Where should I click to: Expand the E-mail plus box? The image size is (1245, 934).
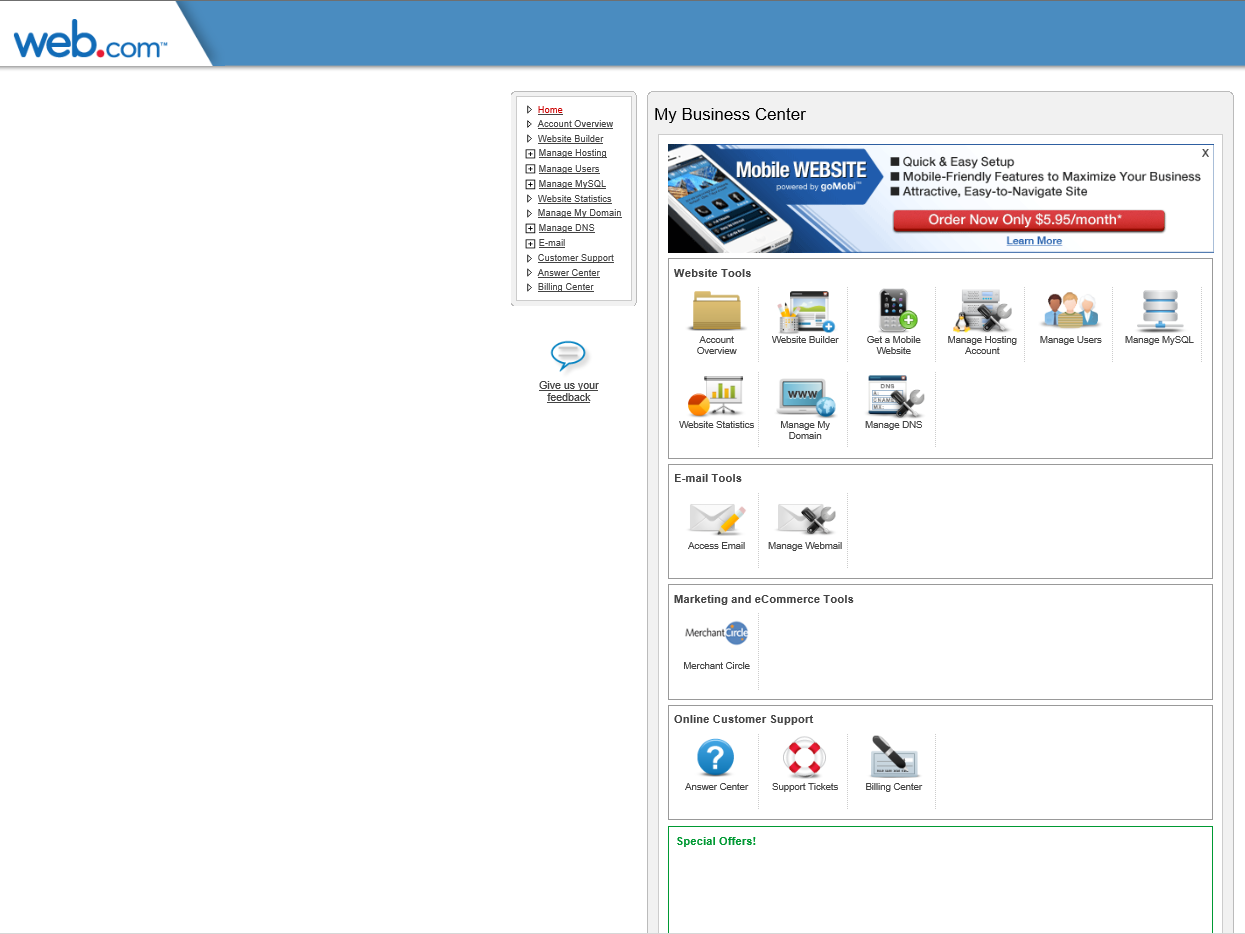tap(530, 243)
